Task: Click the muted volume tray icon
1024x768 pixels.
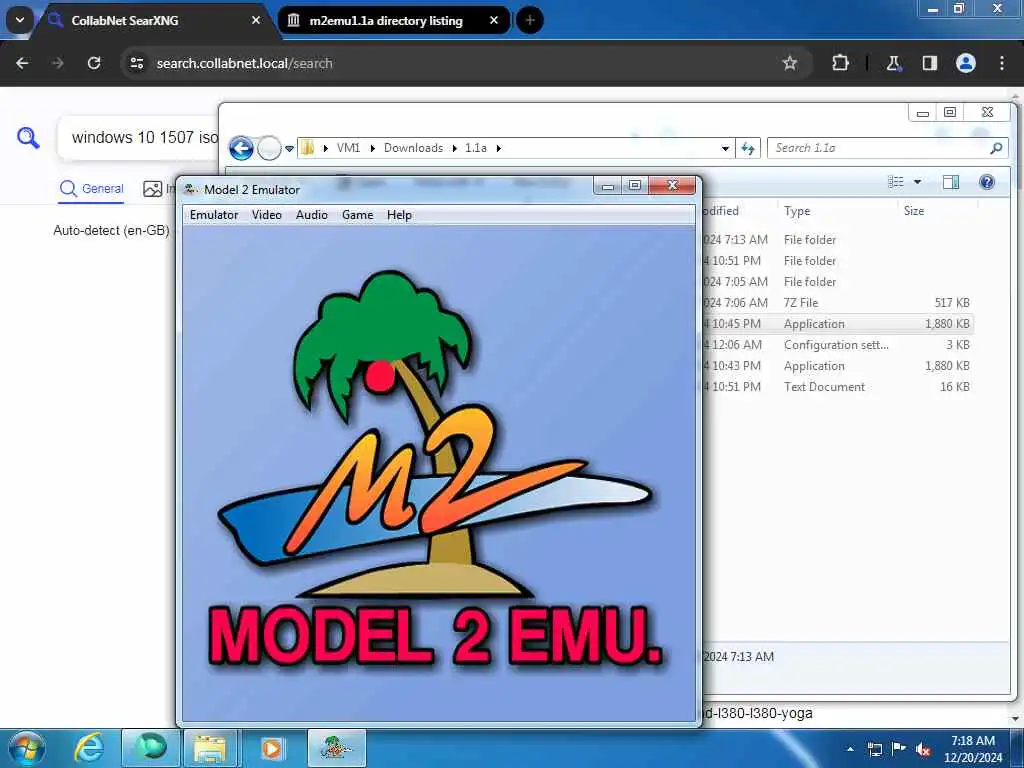Action: [923, 750]
